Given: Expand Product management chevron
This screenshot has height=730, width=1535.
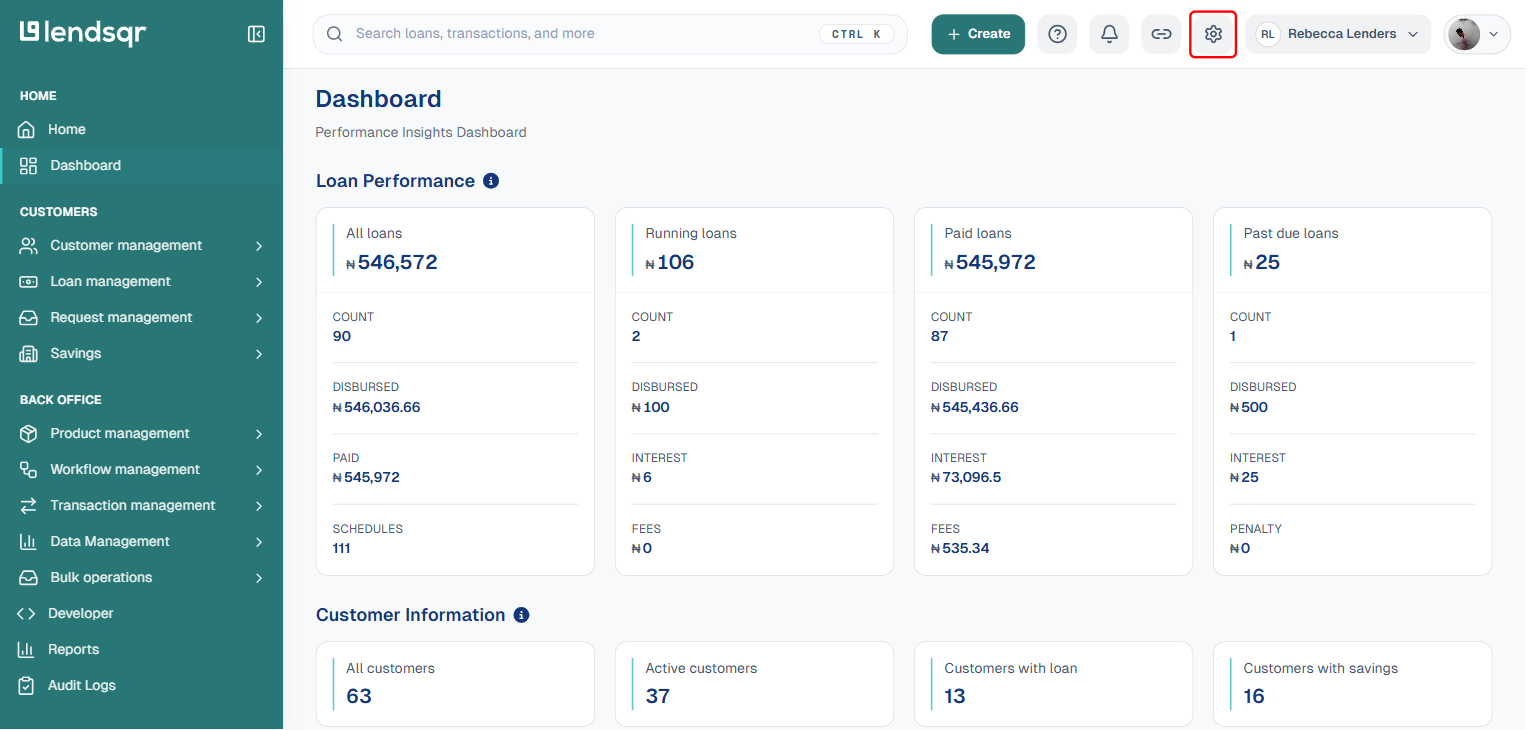Looking at the screenshot, I should pyautogui.click(x=259, y=434).
